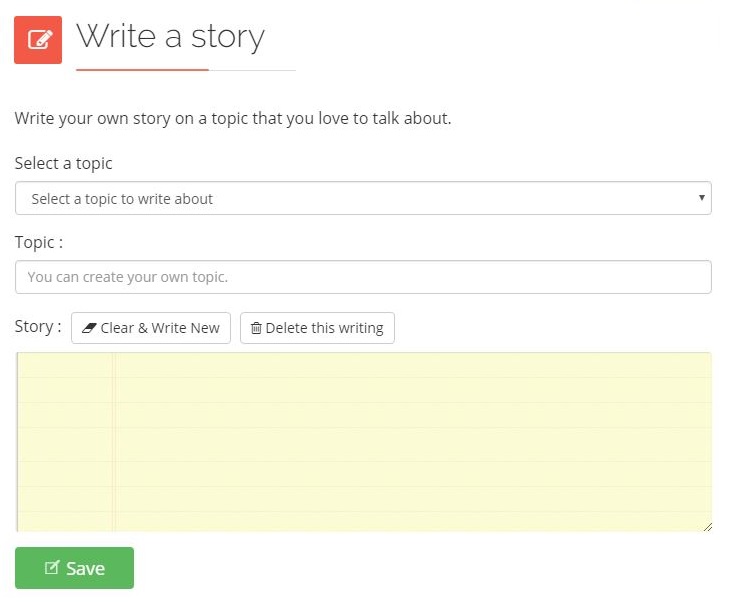The image size is (730, 606).
Task: Click the notepad's left margin column
Action: point(66,440)
